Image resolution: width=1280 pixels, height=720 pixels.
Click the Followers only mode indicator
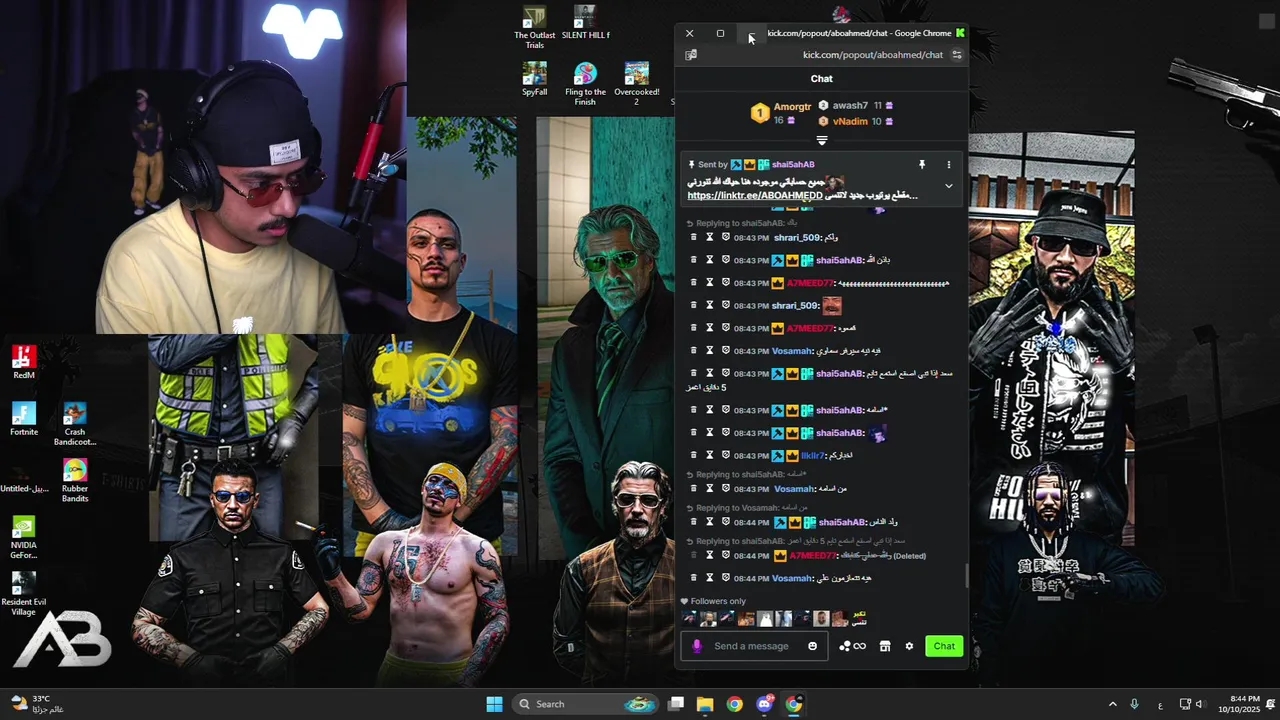713,601
